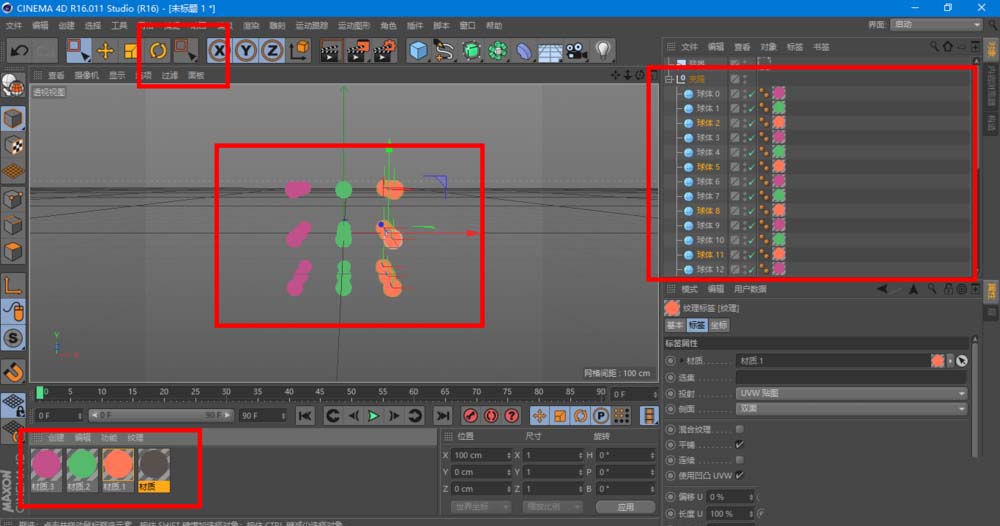Click the record active objects button
The image size is (1000, 526).
point(471,416)
